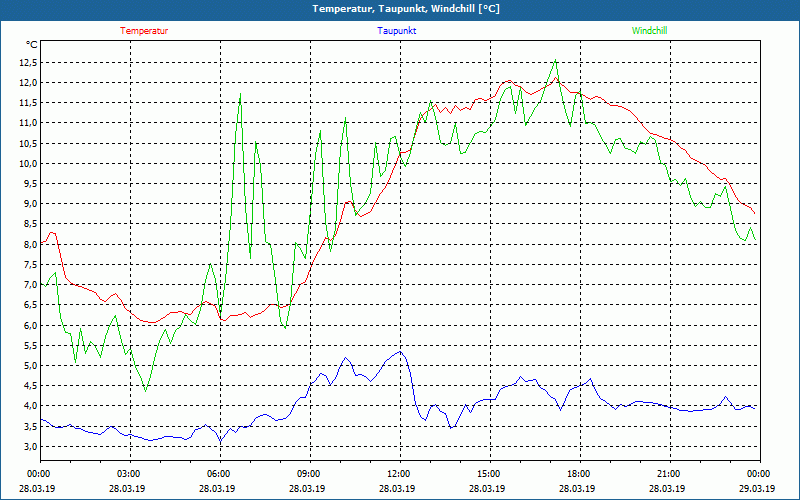This screenshot has width=800, height=500.
Task: Click the 21:00 time axis label
Action: click(668, 474)
